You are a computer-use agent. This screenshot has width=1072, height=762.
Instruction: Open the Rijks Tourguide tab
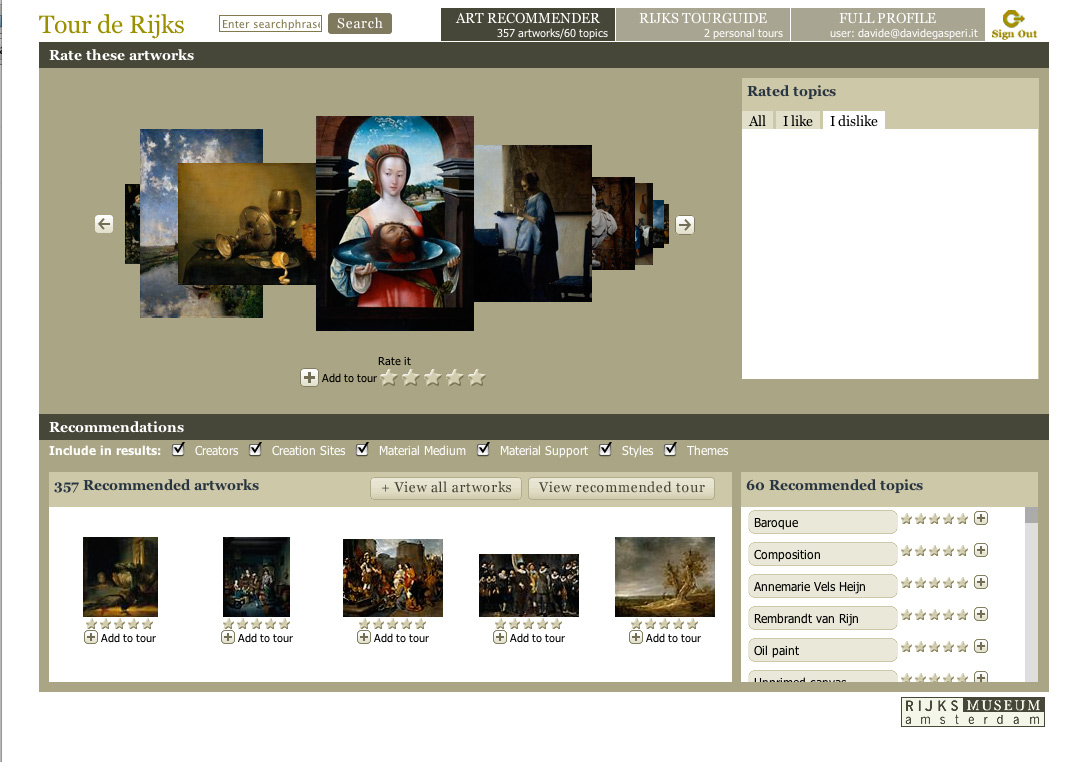coord(703,25)
